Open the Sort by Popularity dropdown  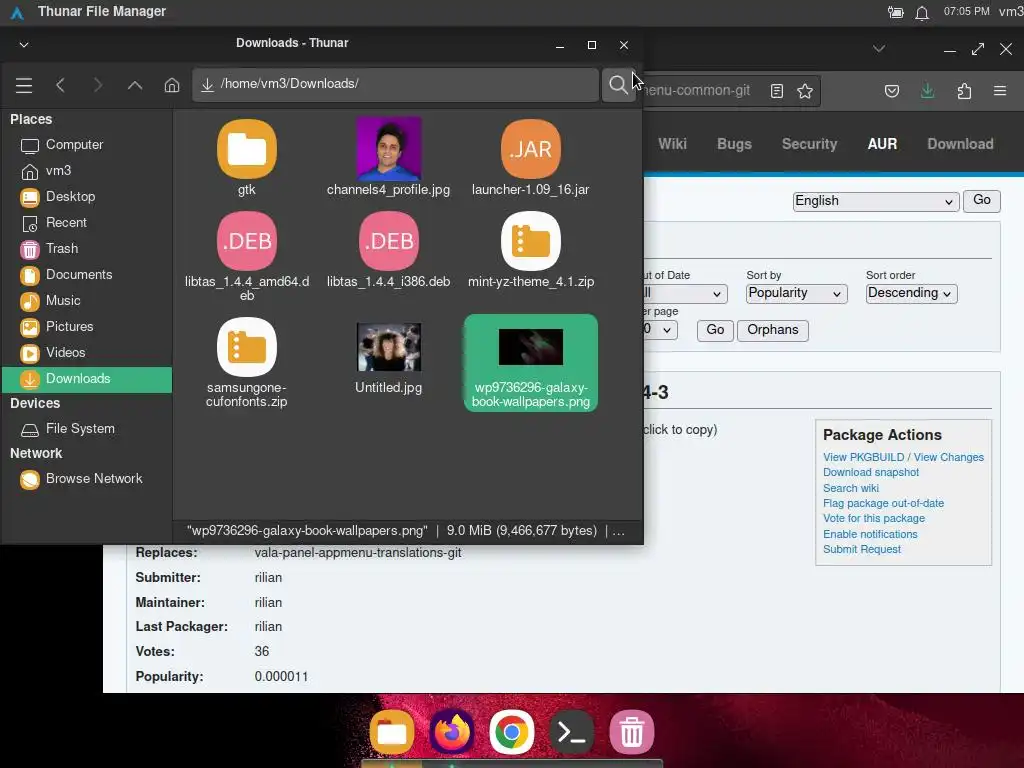(795, 293)
